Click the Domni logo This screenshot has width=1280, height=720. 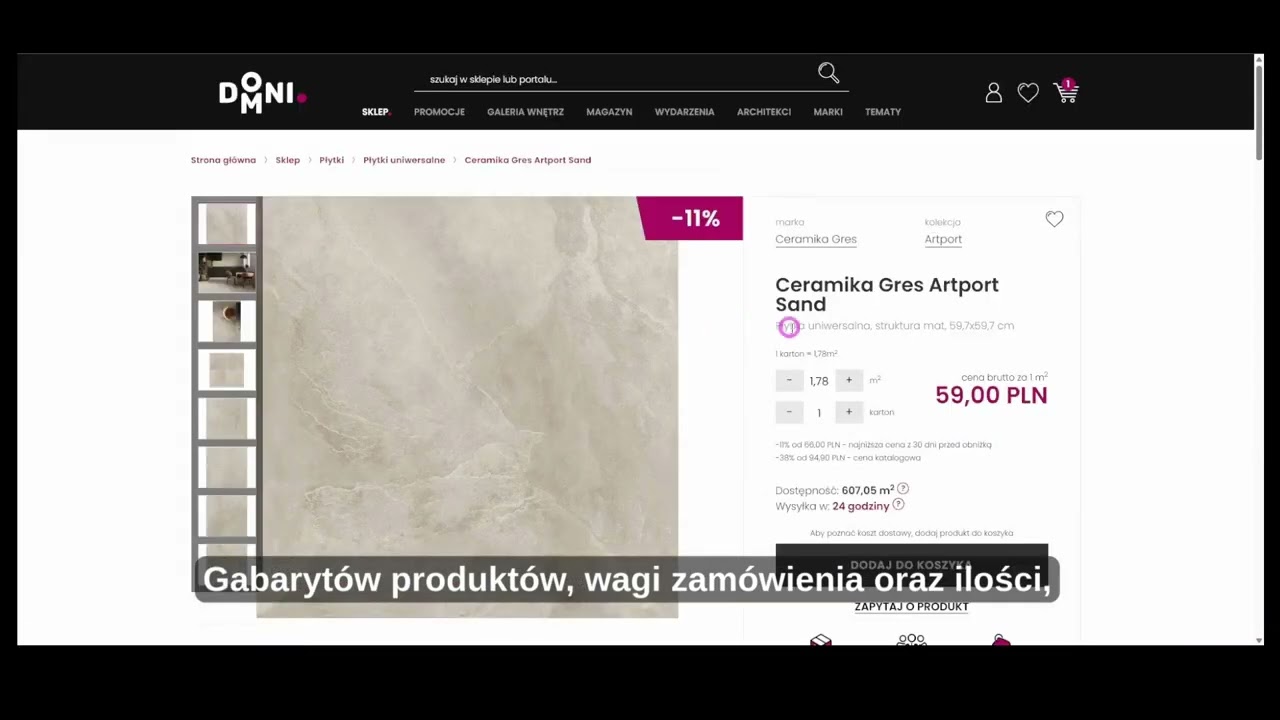pyautogui.click(x=262, y=93)
